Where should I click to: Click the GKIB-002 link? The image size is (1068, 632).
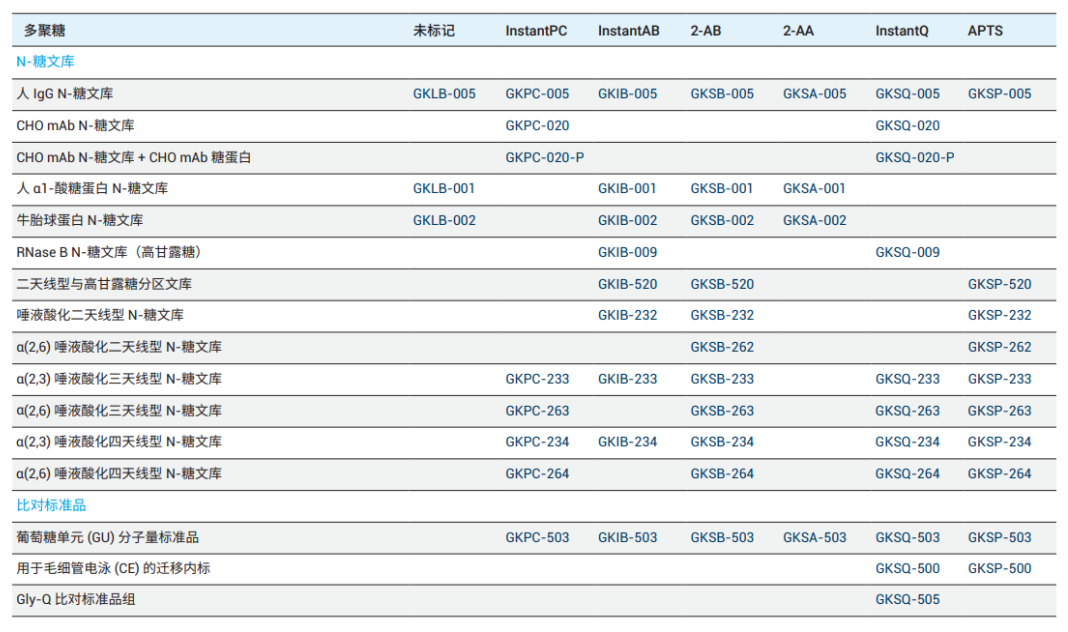click(627, 221)
